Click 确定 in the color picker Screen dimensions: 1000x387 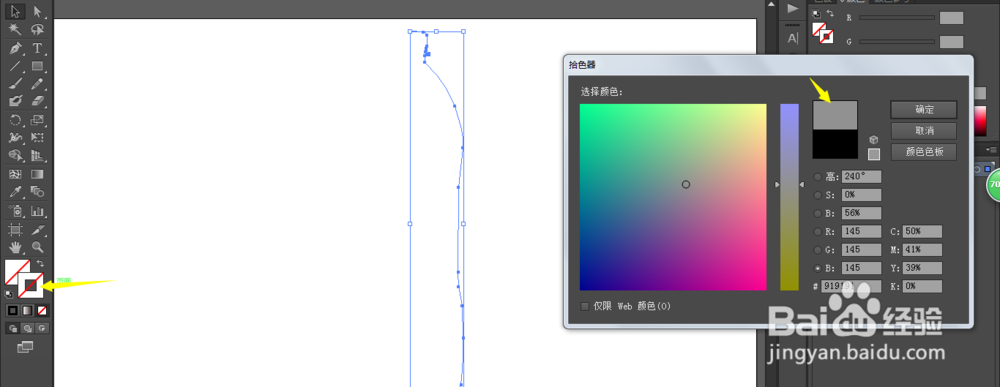[923, 110]
